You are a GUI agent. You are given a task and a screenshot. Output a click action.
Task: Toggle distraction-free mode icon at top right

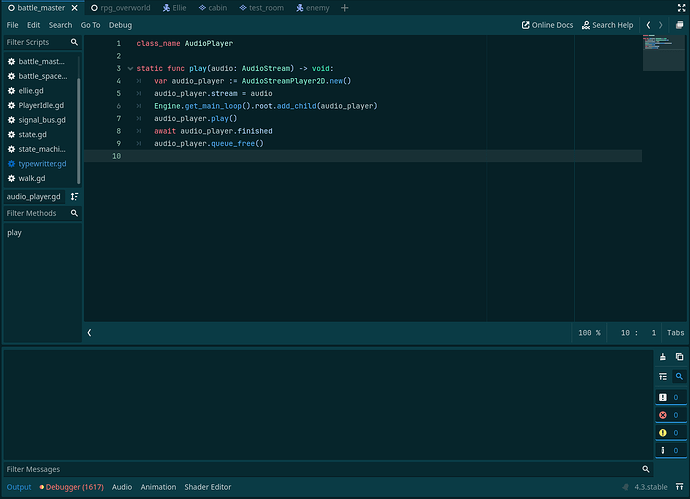[x=681, y=7]
